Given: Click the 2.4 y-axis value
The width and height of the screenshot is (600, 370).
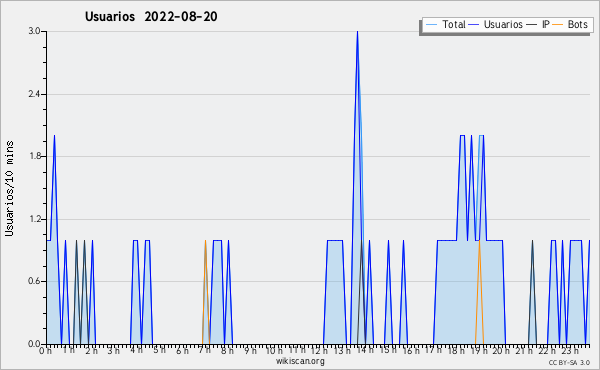Looking at the screenshot, I should [x=34, y=94].
